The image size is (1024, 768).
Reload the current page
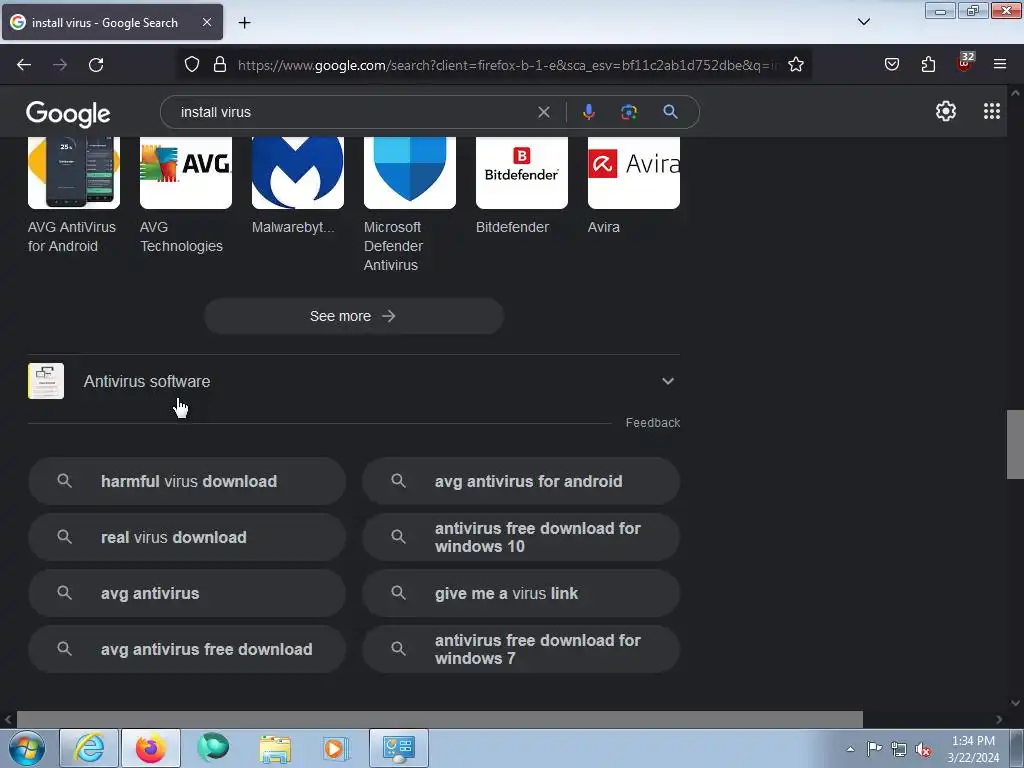(96, 65)
